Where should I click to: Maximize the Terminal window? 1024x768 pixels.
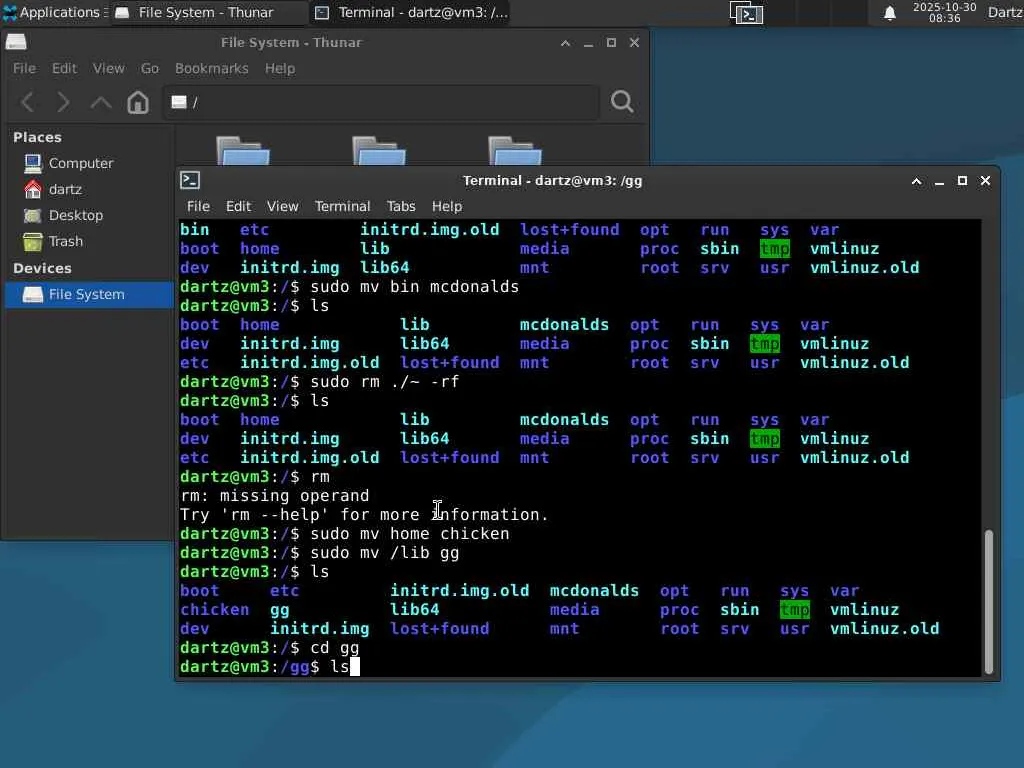tap(962, 181)
